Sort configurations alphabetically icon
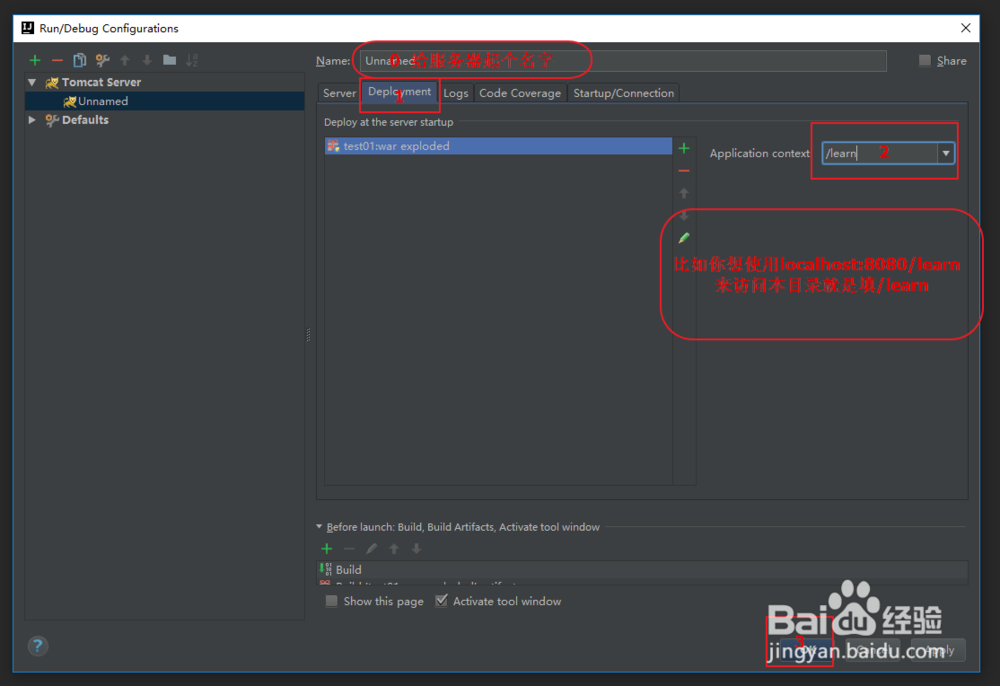The image size is (1000, 686). [x=192, y=60]
